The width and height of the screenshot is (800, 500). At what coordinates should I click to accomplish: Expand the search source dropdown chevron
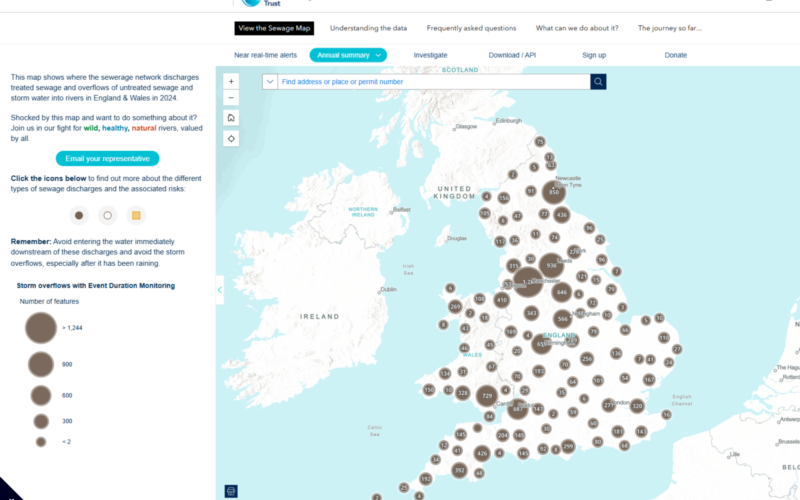[x=270, y=82]
